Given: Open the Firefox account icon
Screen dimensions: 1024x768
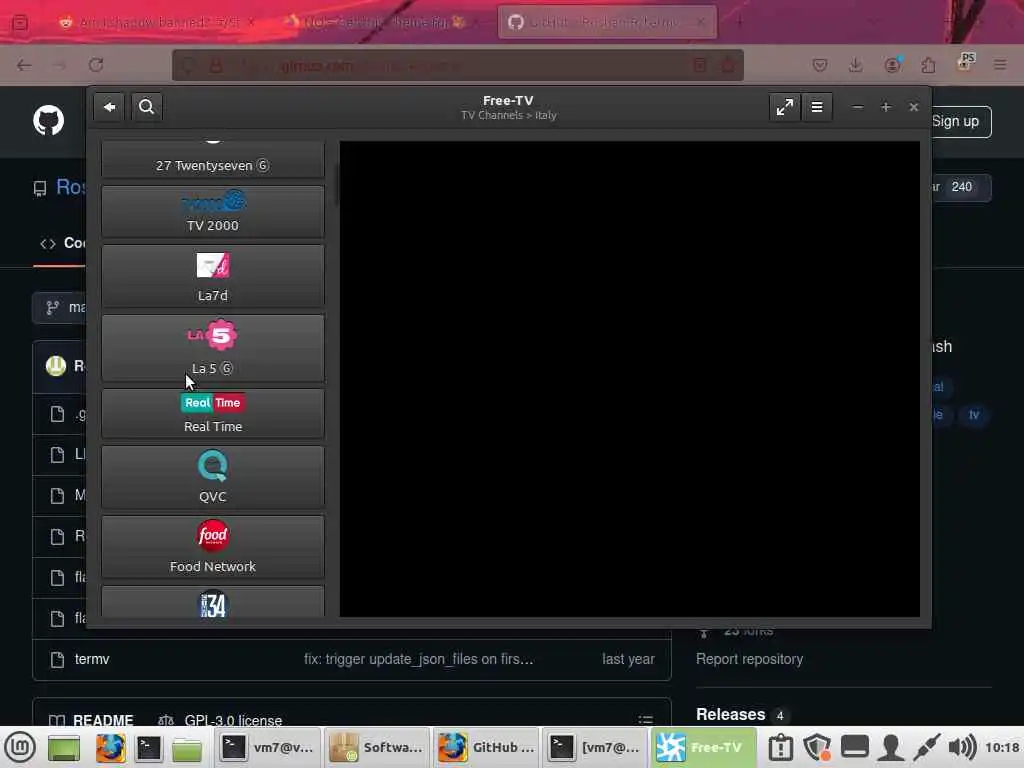Looking at the screenshot, I should pos(892,65).
